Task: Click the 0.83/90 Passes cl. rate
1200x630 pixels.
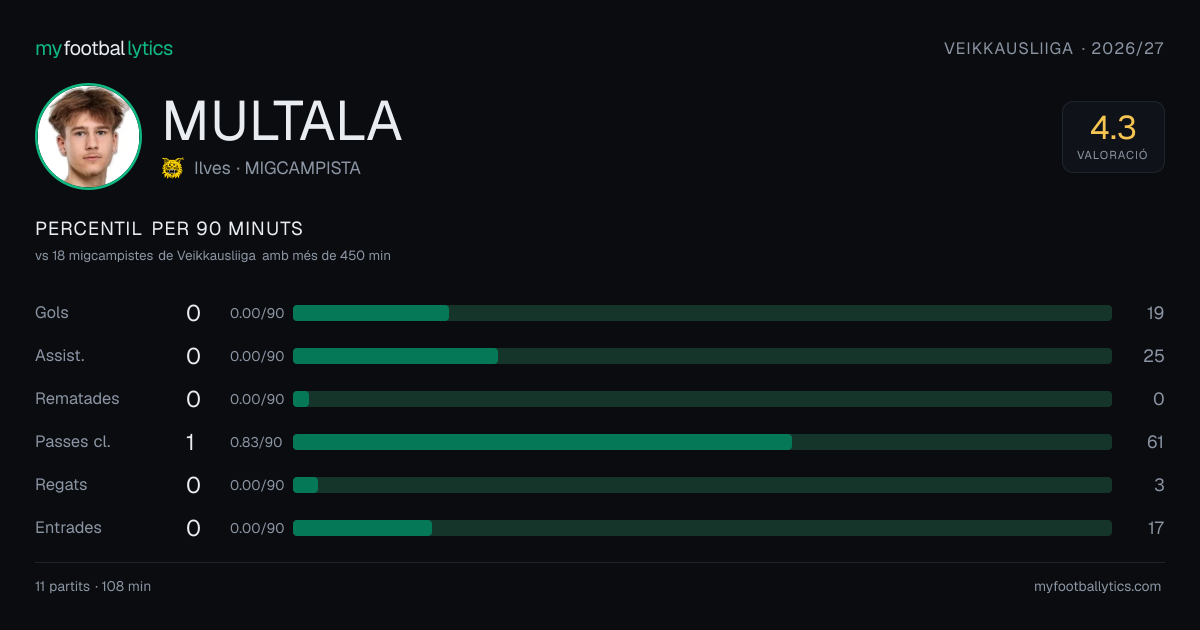Action: pos(257,442)
